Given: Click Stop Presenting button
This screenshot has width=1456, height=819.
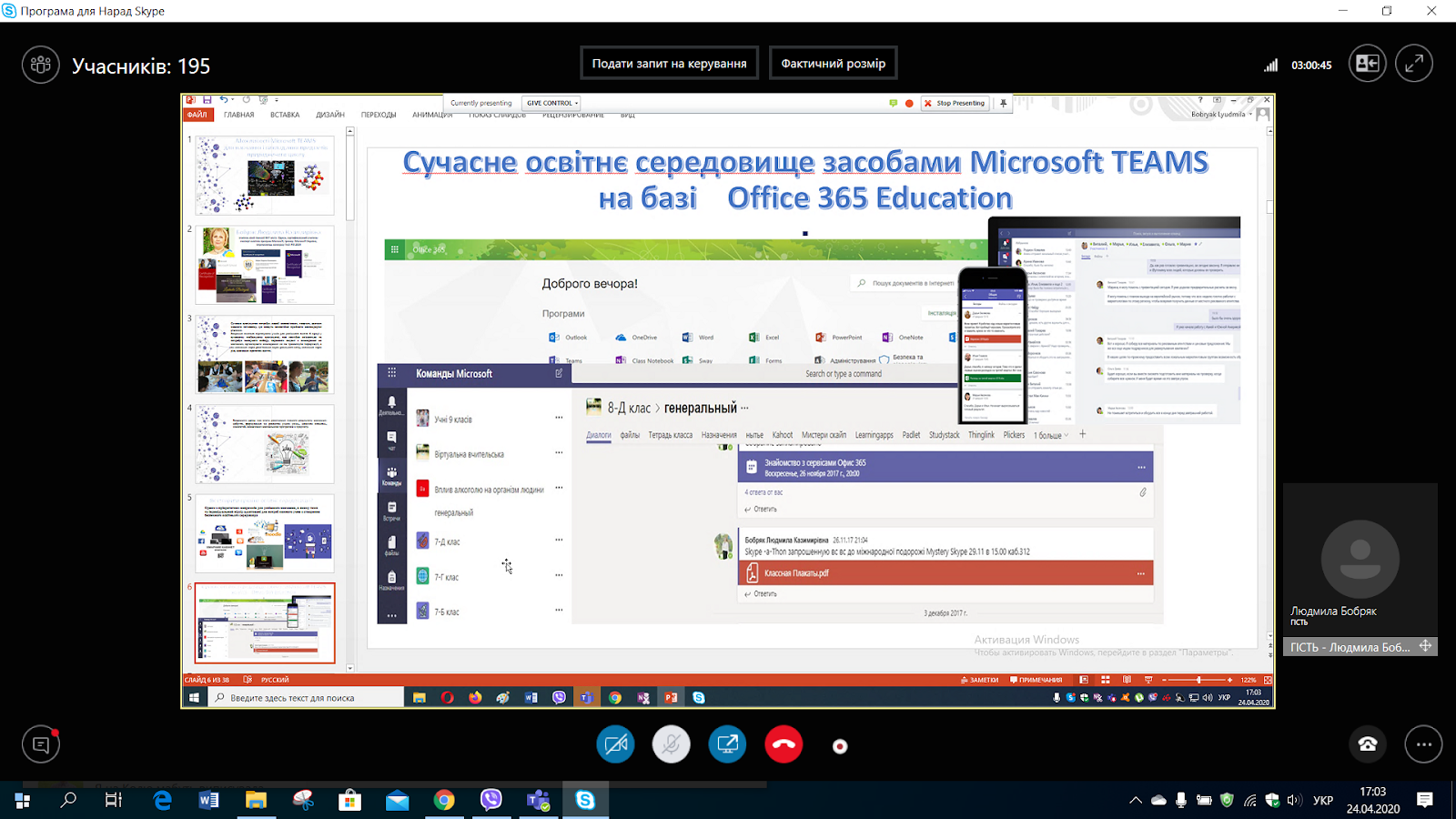Looking at the screenshot, I should 955,103.
